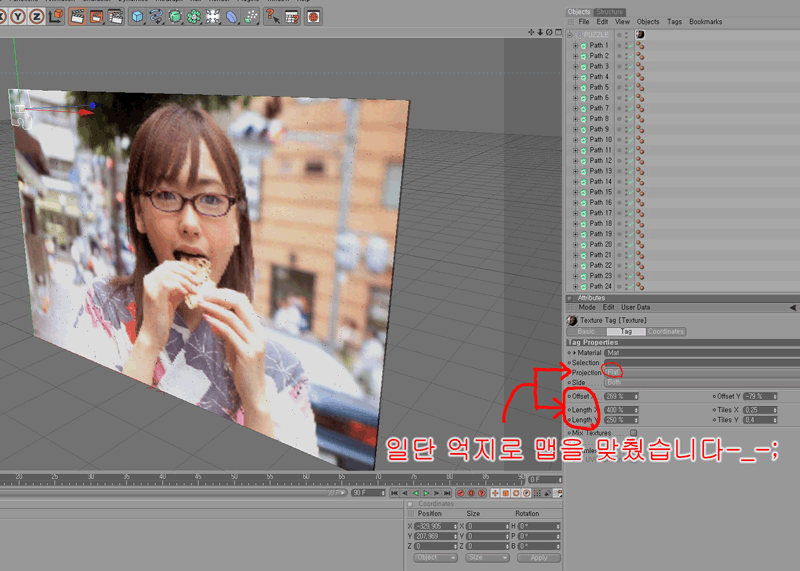Click the Tiles X value field
800x571 pixels.
[758, 410]
